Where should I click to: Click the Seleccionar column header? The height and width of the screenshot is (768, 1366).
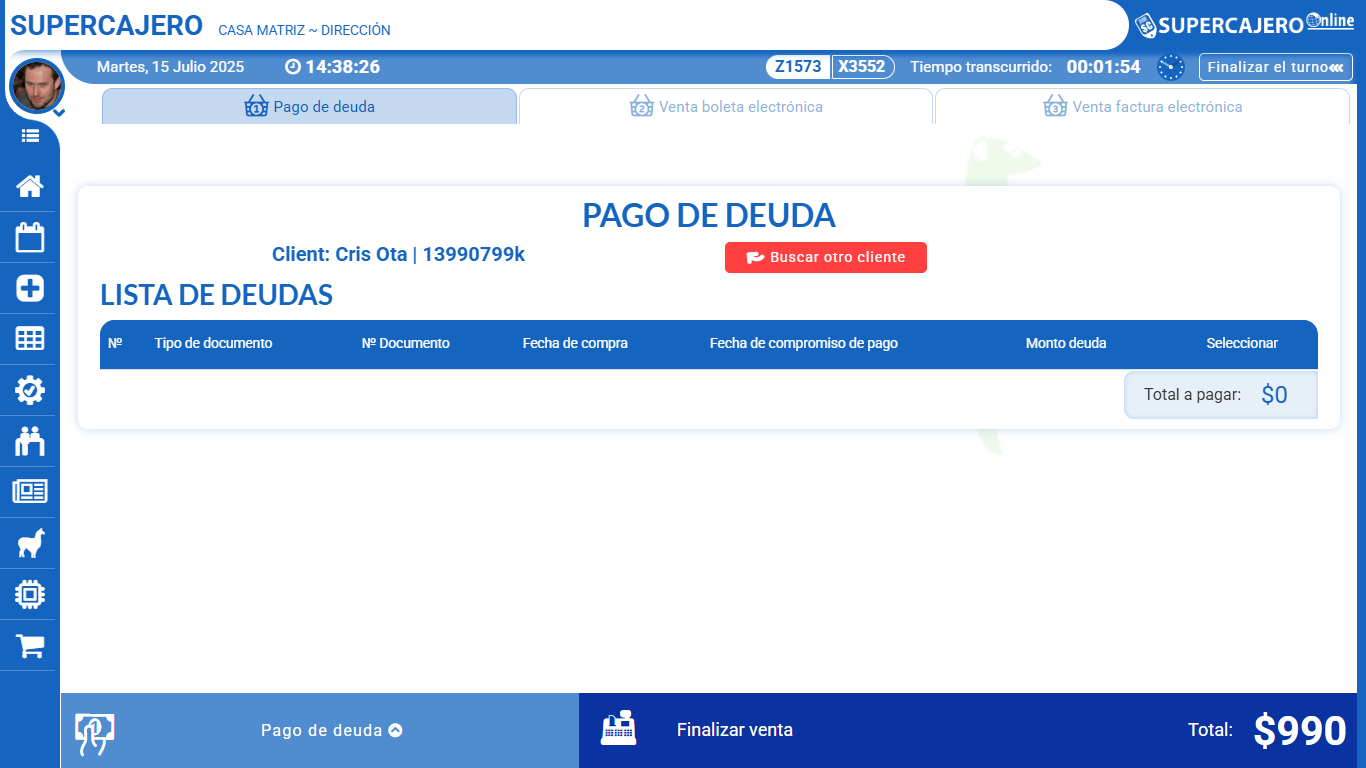pos(1242,343)
